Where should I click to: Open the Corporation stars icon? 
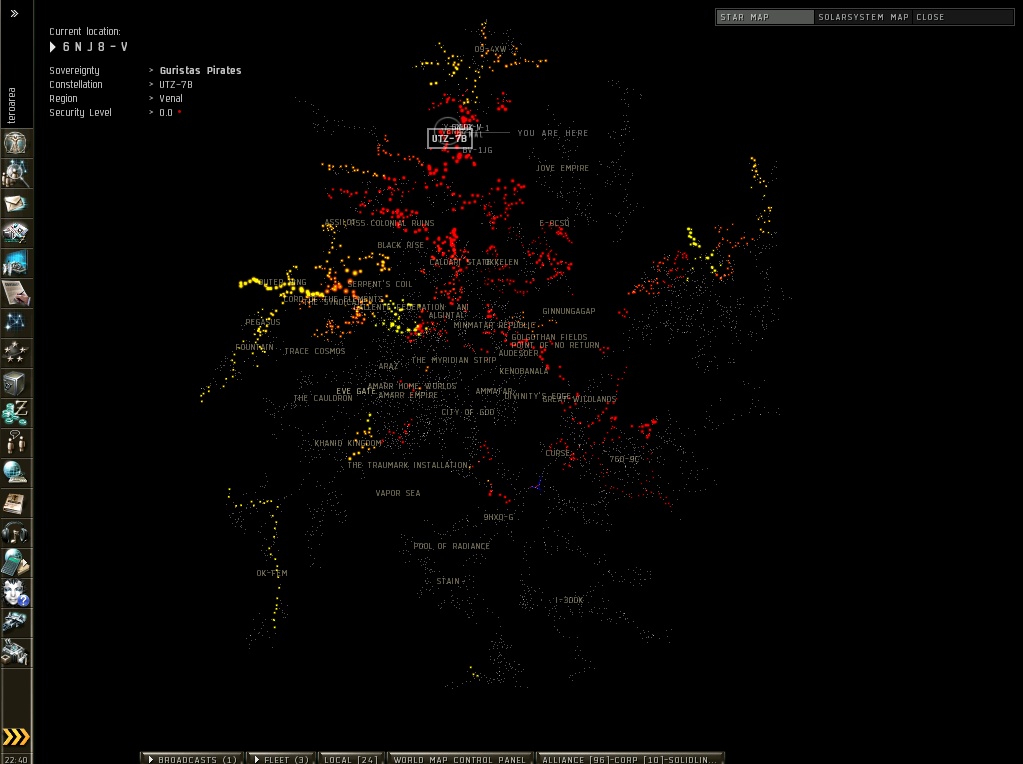tap(16, 353)
